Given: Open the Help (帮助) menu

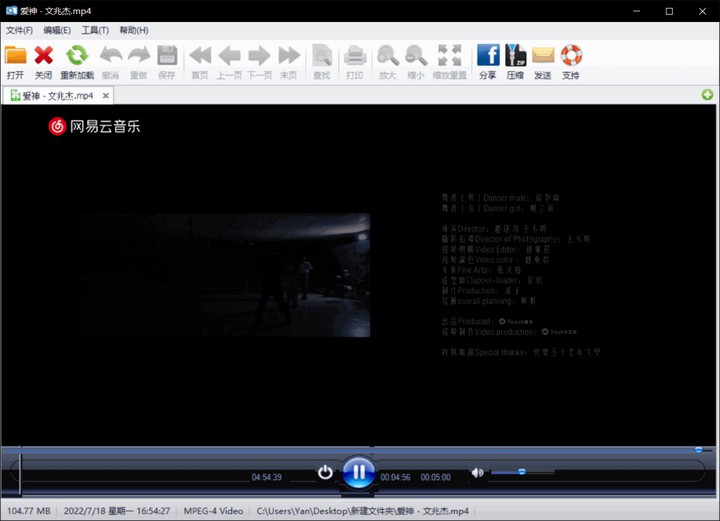Looking at the screenshot, I should coord(134,30).
